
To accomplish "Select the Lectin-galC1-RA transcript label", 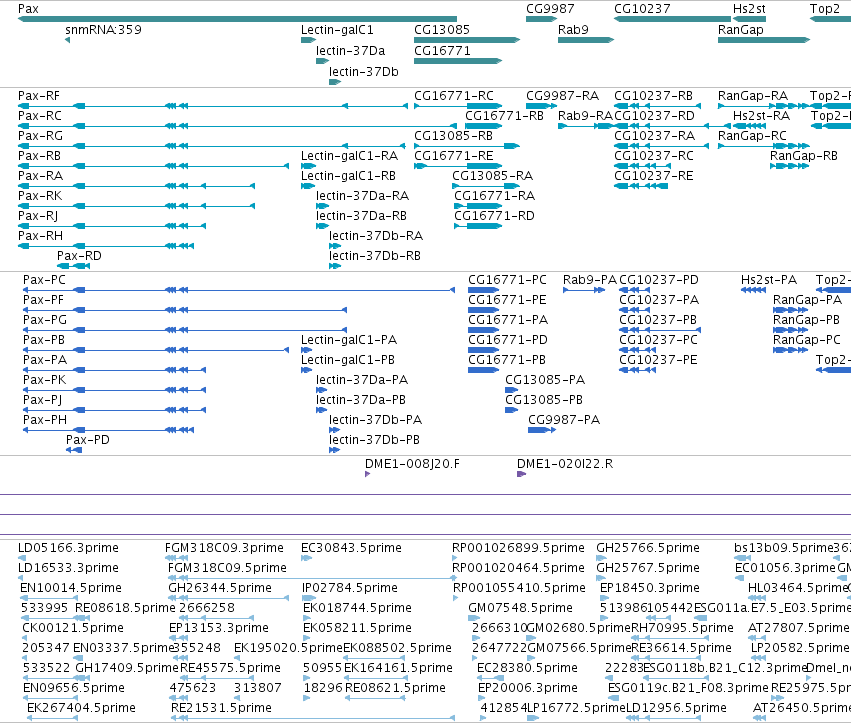I will (350, 156).
